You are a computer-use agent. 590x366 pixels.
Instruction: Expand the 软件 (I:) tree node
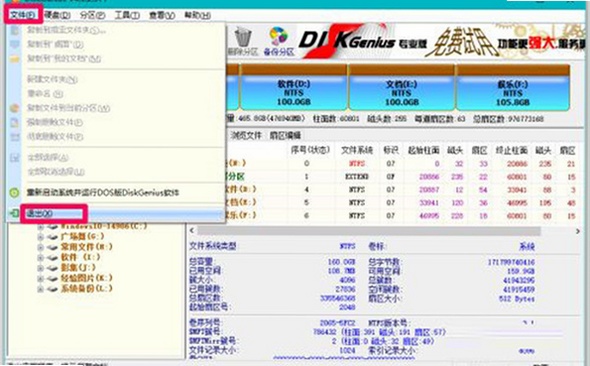(x=41, y=258)
